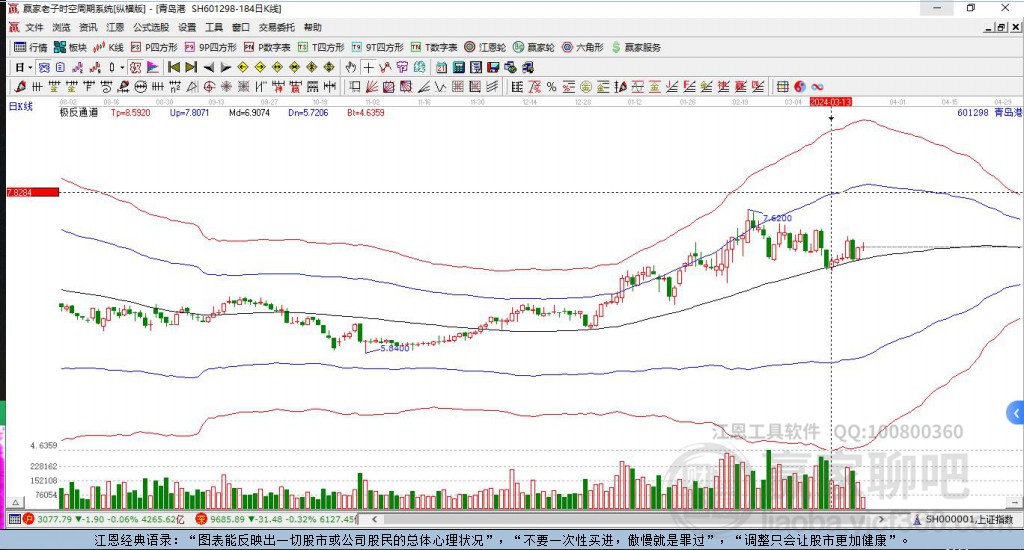Open the 设置 menu

(187, 27)
